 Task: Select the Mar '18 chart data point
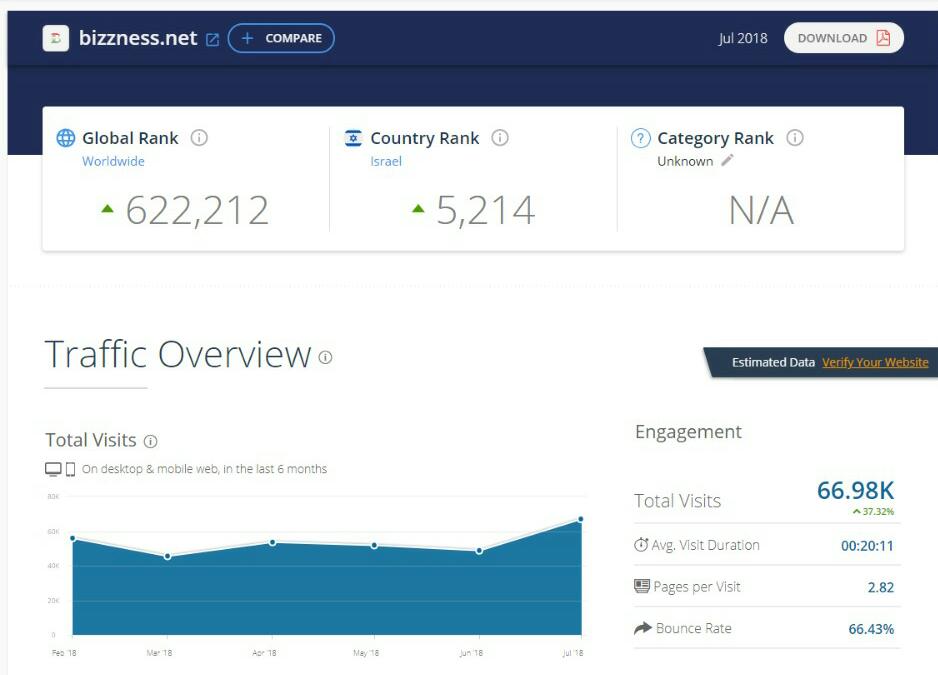coord(167,556)
